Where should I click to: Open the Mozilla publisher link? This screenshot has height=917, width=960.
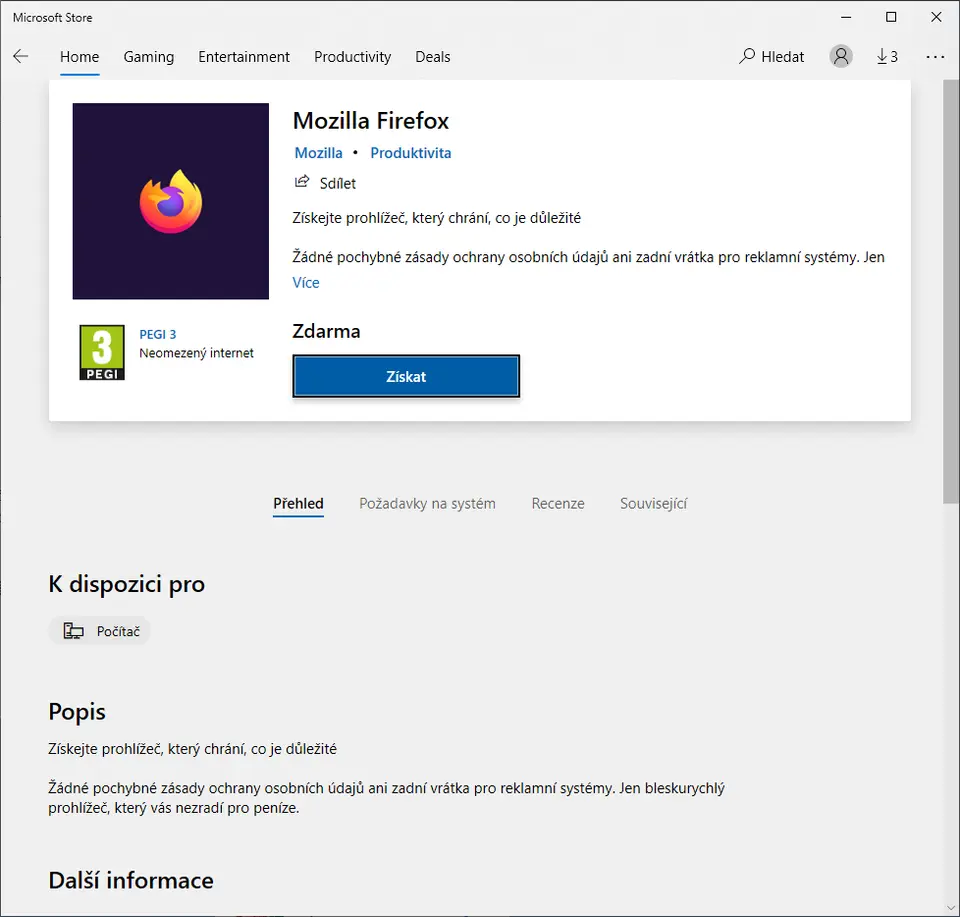319,153
